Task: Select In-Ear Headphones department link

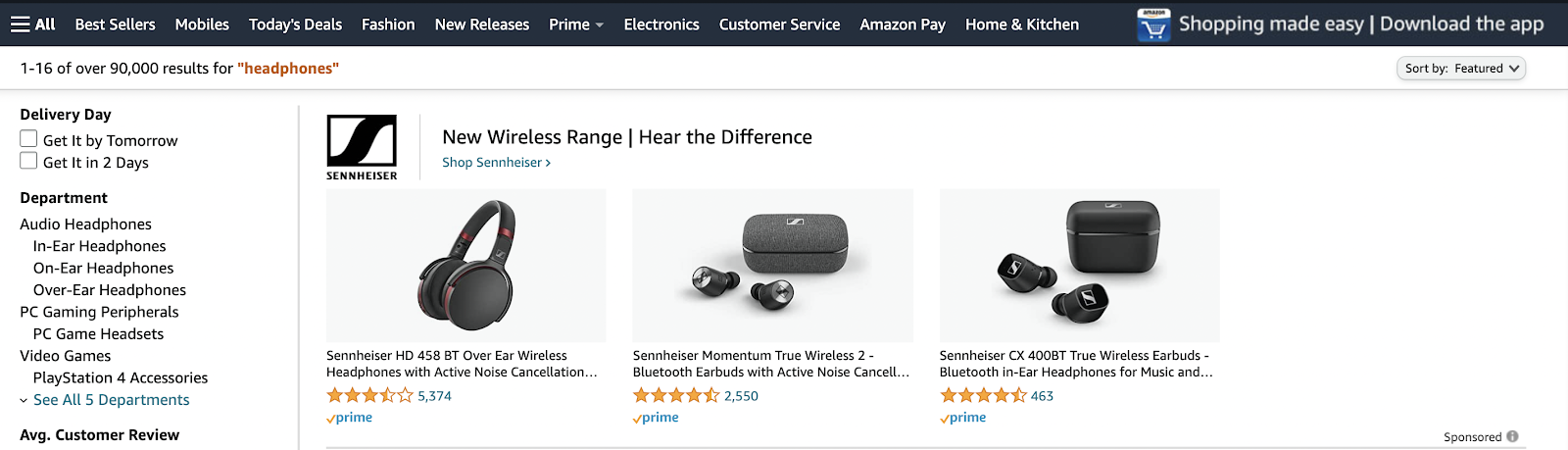Action: click(x=99, y=246)
